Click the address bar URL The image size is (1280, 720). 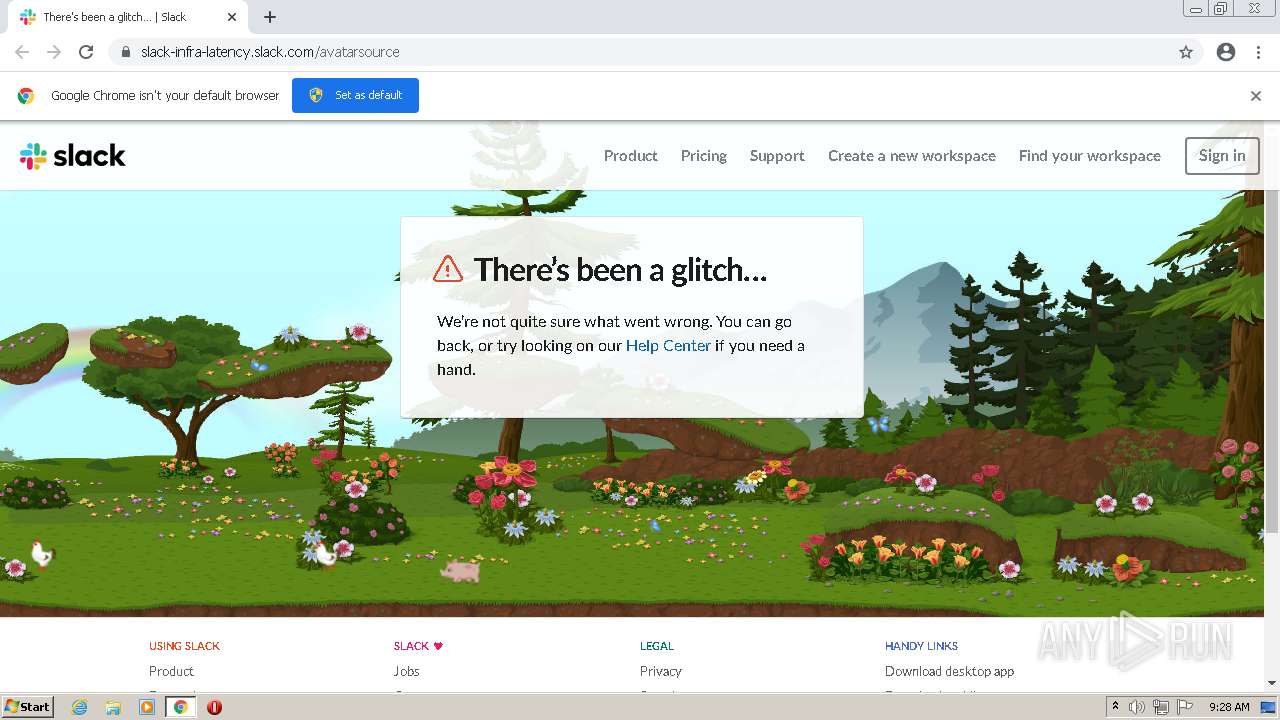[x=270, y=52]
